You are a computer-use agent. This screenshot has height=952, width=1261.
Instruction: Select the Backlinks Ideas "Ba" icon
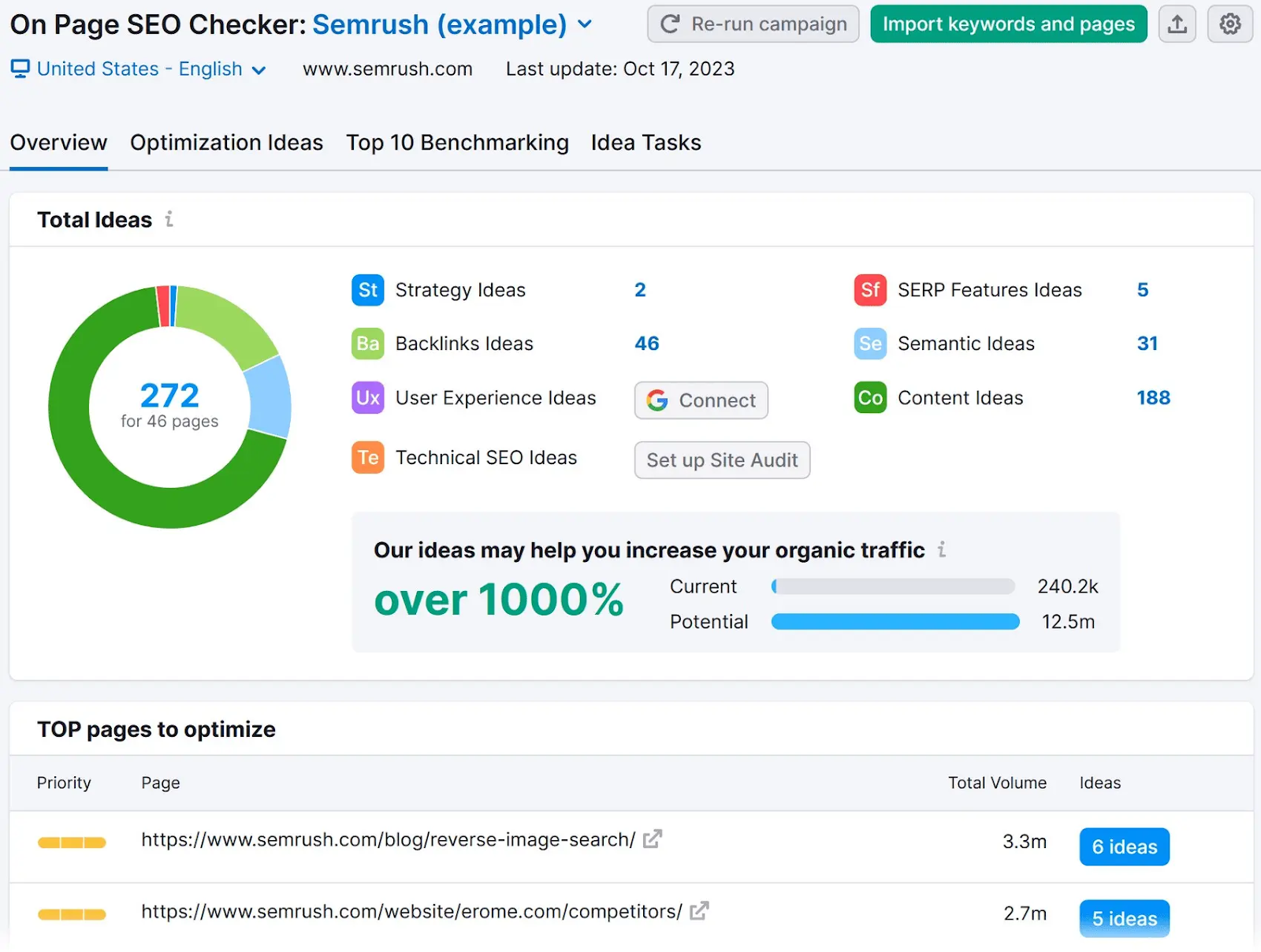pyautogui.click(x=366, y=344)
